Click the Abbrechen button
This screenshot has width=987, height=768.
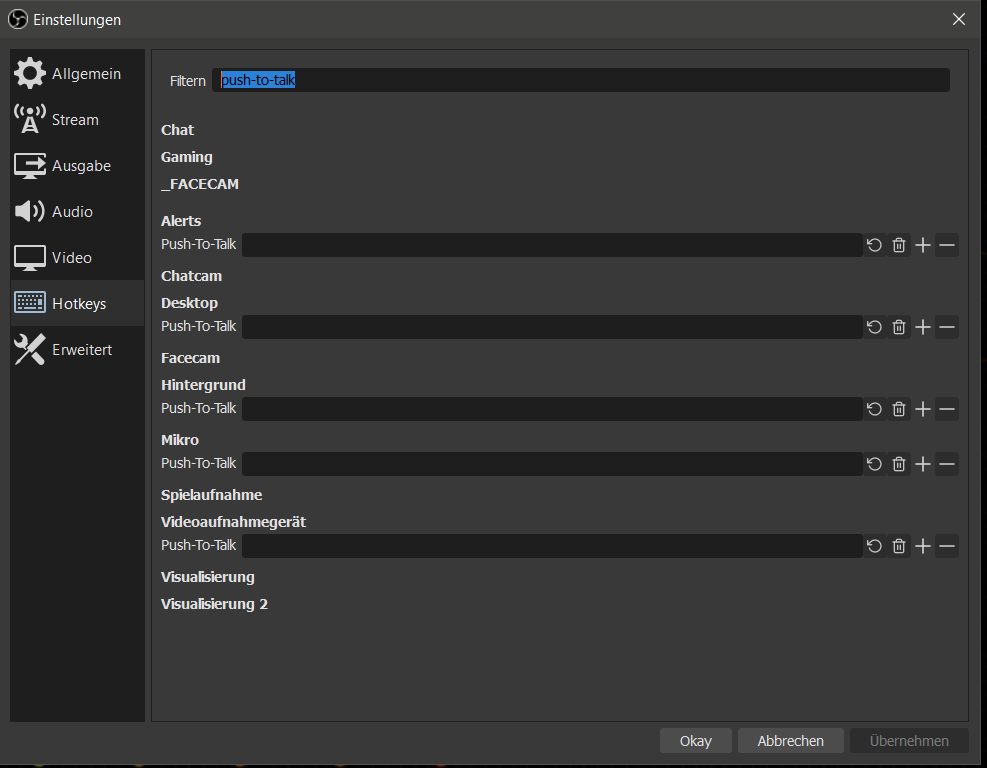791,741
